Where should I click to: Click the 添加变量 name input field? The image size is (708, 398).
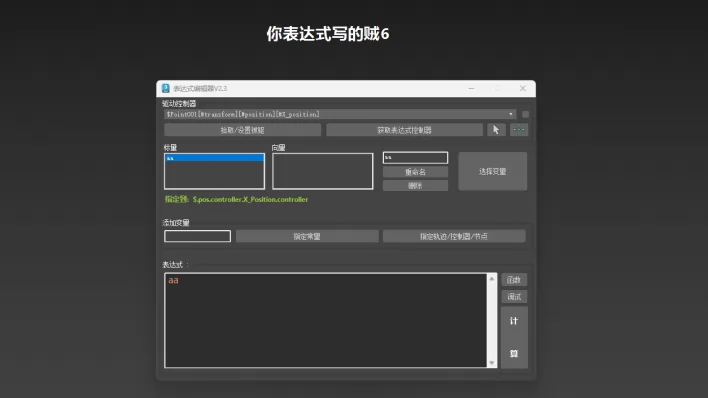coord(197,236)
